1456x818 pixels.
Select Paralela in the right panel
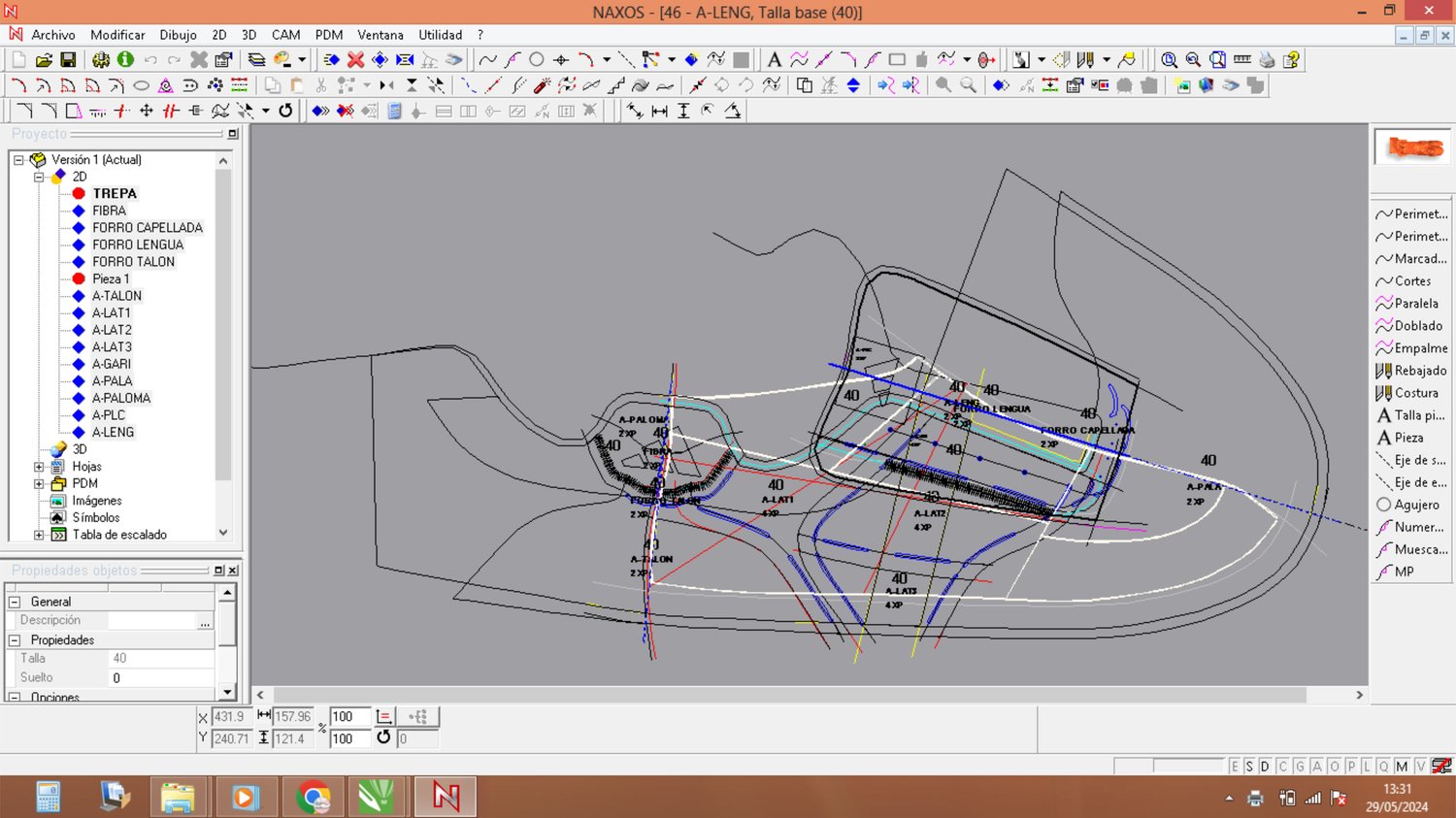(1407, 304)
